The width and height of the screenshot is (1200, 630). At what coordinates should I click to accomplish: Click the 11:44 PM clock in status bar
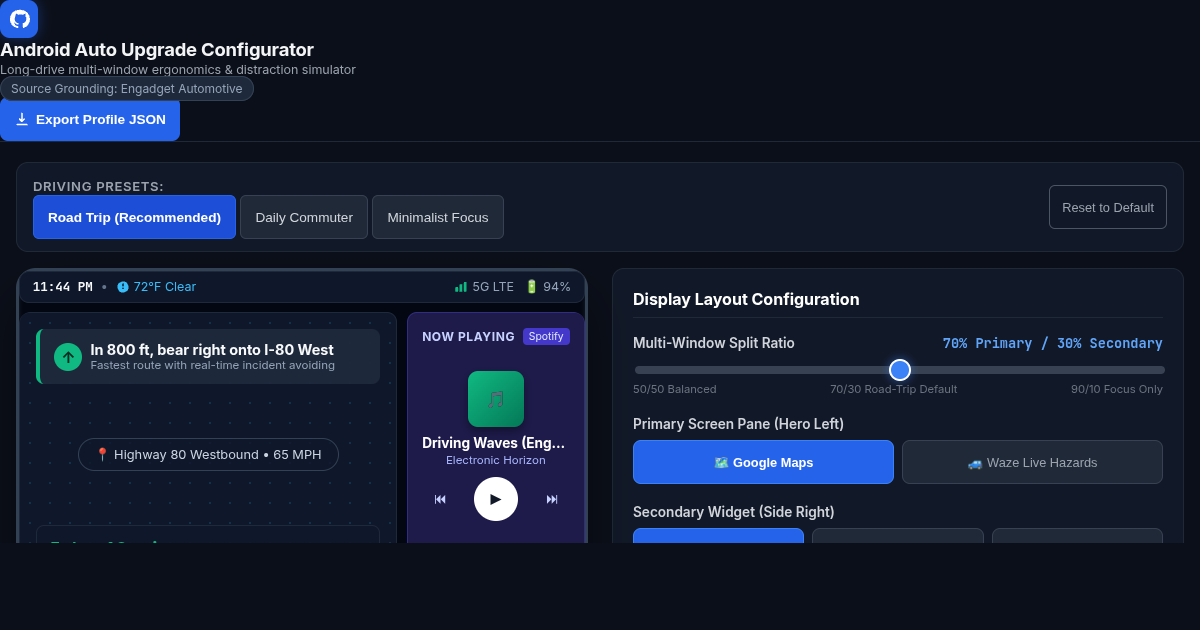point(63,287)
